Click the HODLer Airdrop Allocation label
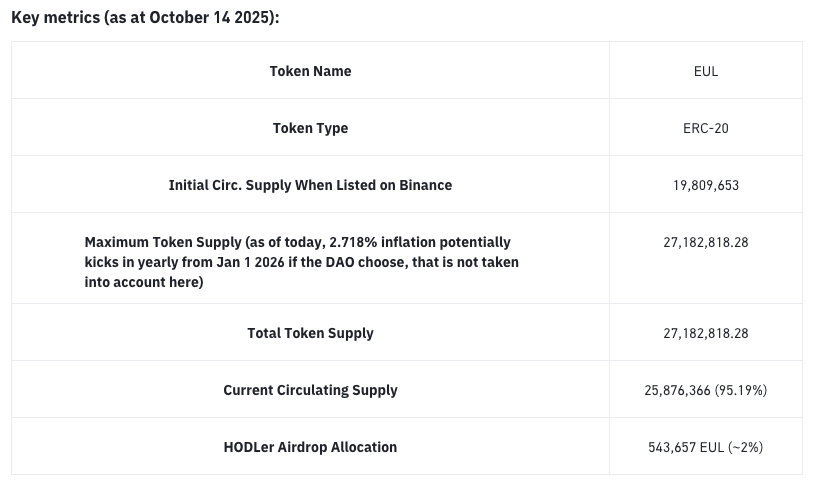Viewport: 827px width, 492px height. 310,447
